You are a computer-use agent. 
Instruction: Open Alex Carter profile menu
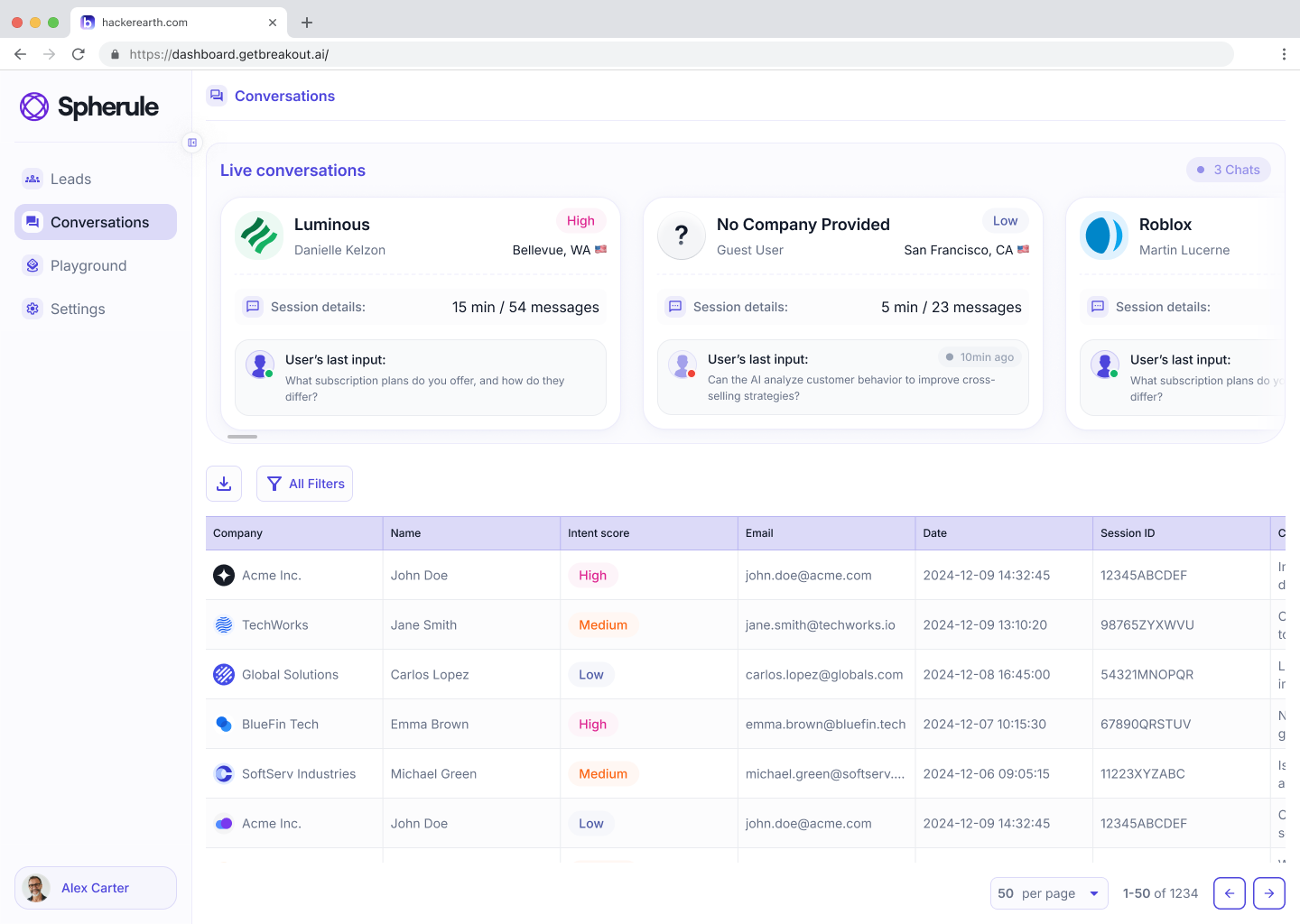coord(96,888)
